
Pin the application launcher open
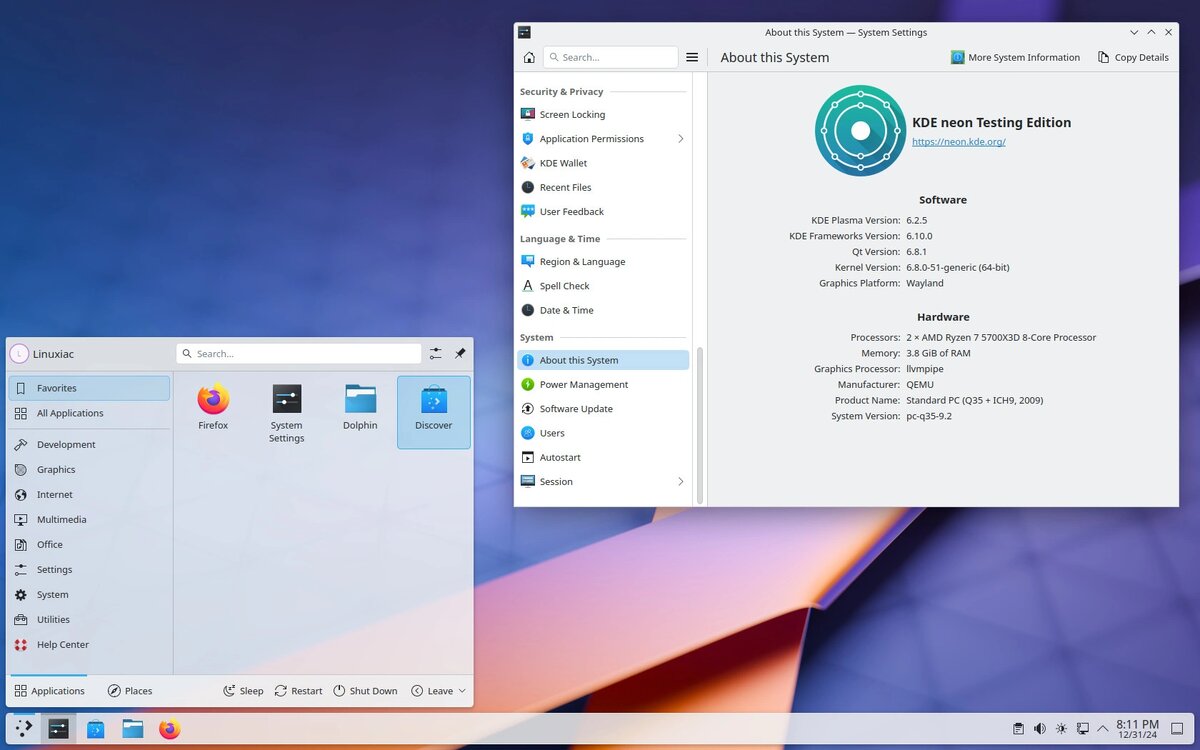point(460,352)
